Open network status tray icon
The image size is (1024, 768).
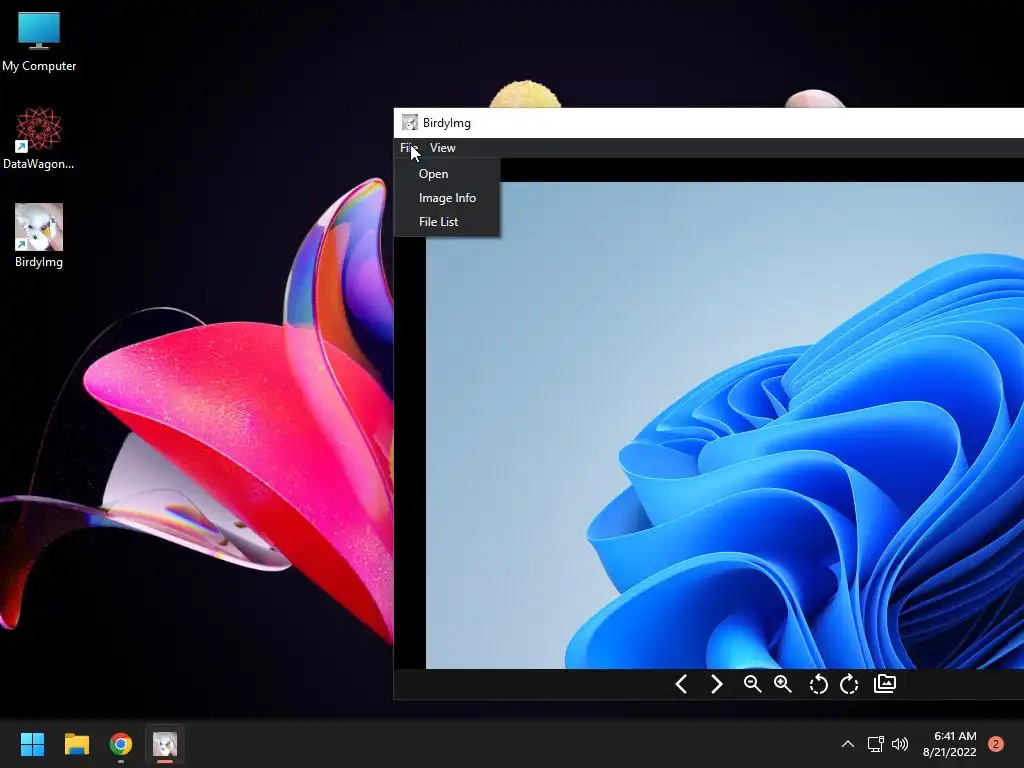point(875,744)
